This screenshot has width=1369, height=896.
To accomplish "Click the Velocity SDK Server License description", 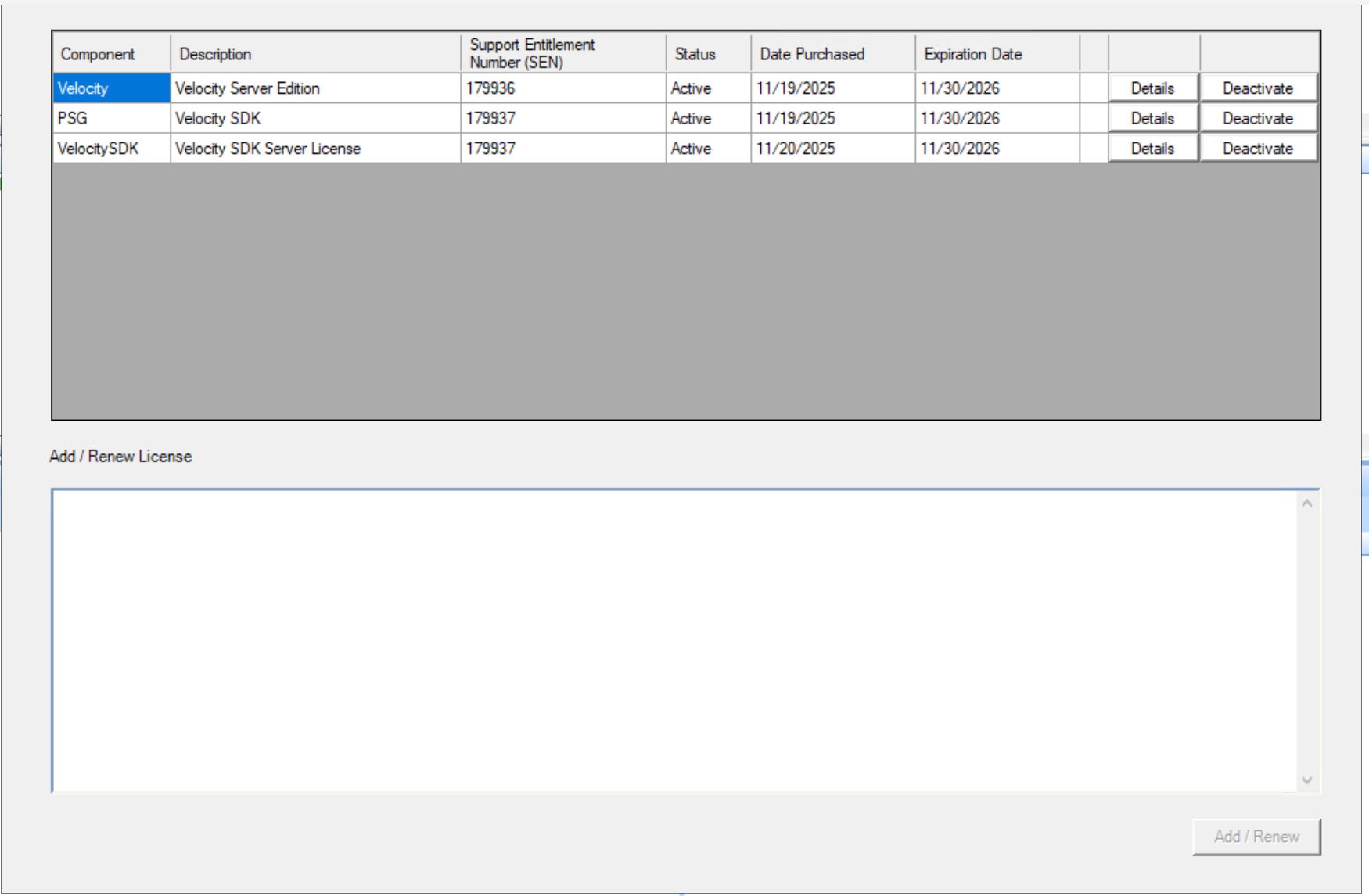I will click(x=315, y=149).
